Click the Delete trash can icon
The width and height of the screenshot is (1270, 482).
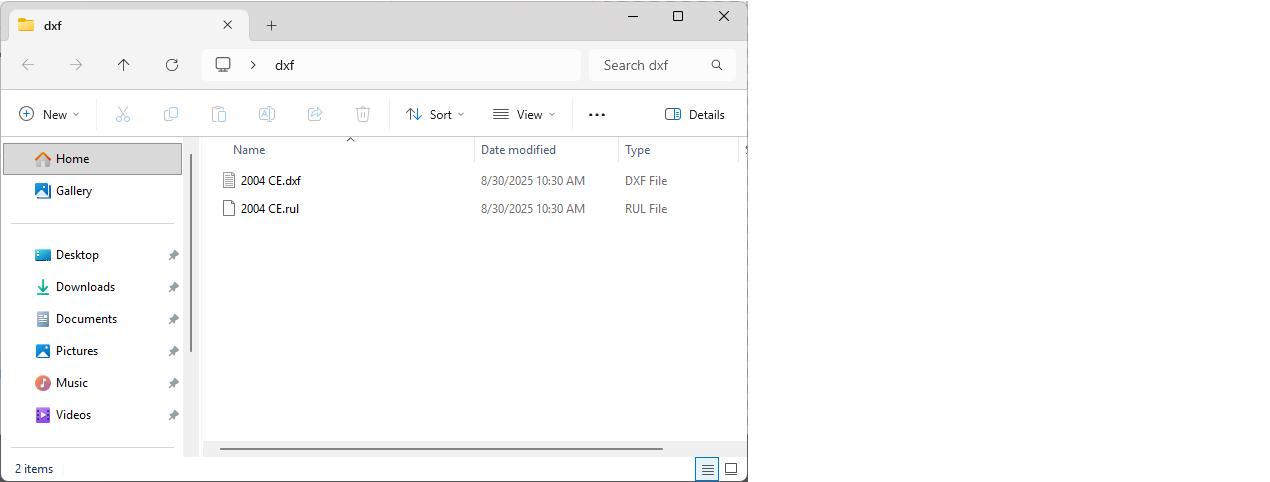click(x=363, y=115)
